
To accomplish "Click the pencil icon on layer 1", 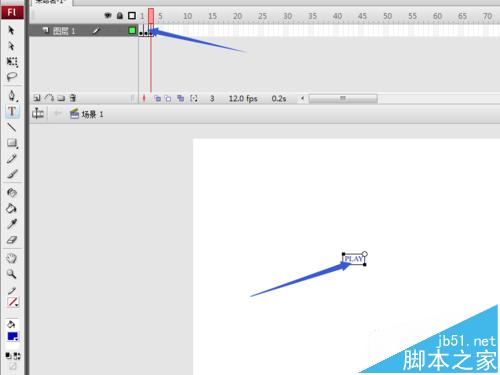I will point(96,31).
